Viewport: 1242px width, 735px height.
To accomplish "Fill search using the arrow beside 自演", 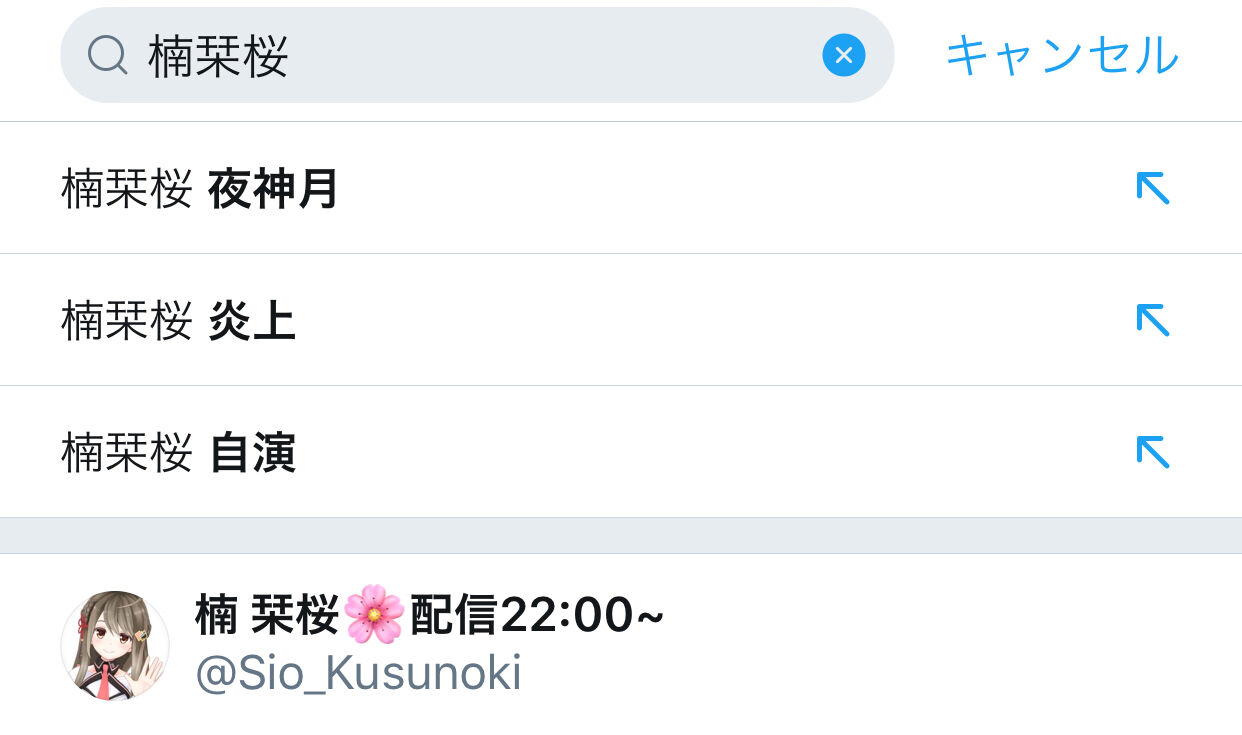I will (x=1152, y=452).
